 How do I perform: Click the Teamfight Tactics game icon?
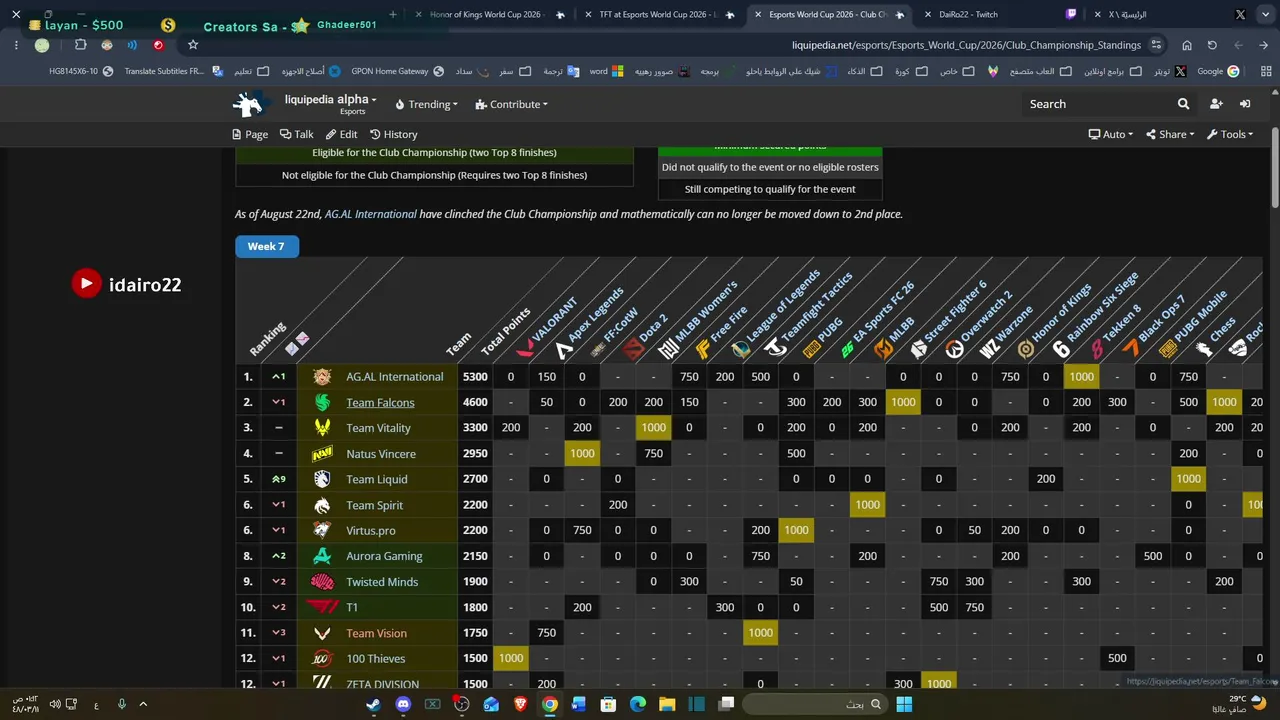click(775, 349)
